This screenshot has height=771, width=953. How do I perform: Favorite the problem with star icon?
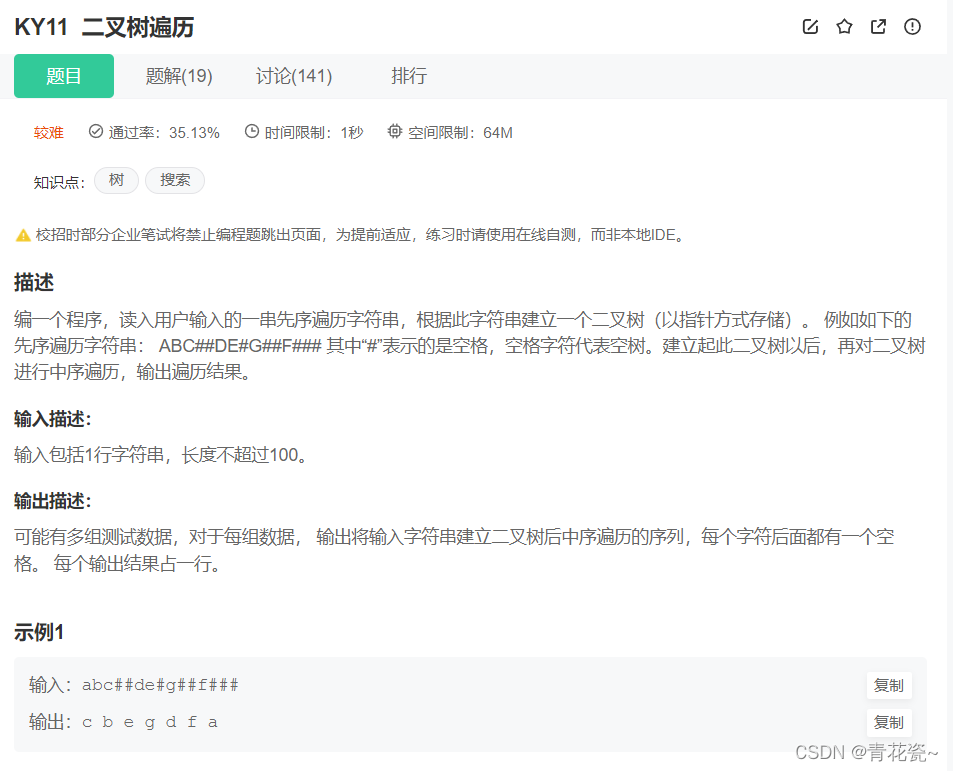[x=844, y=26]
